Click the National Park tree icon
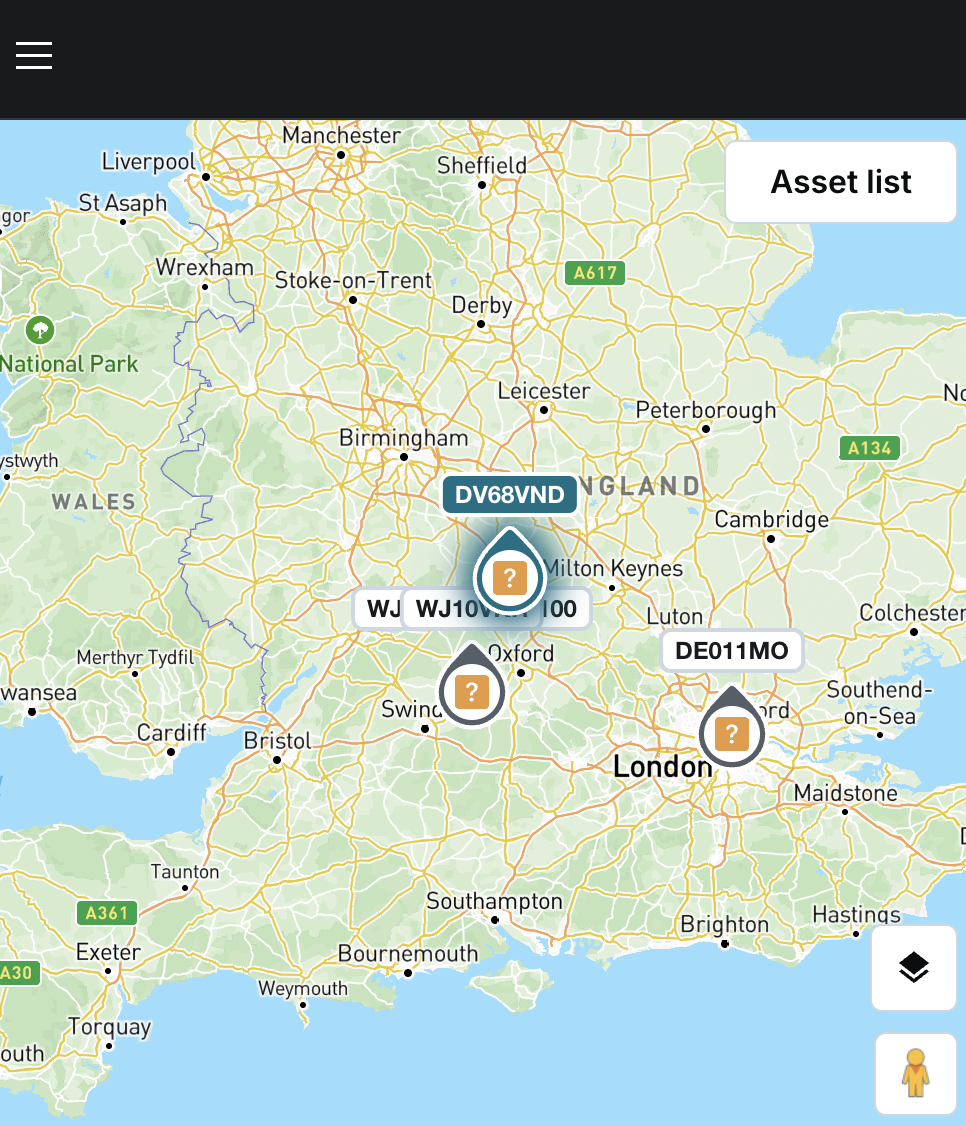Viewport: 966px width, 1126px height. 40,329
